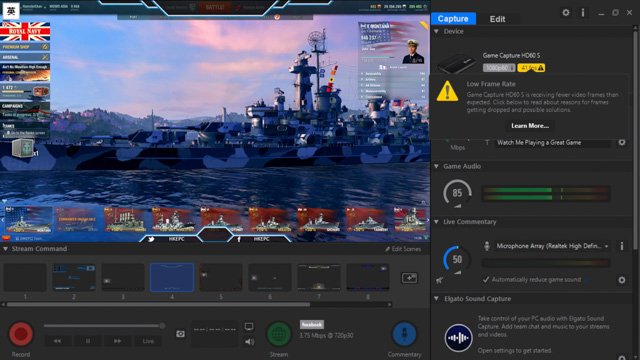Viewport: 640px width, 360px height.
Task: Open Premium Shop in the game preview
Action: [x=25, y=47]
